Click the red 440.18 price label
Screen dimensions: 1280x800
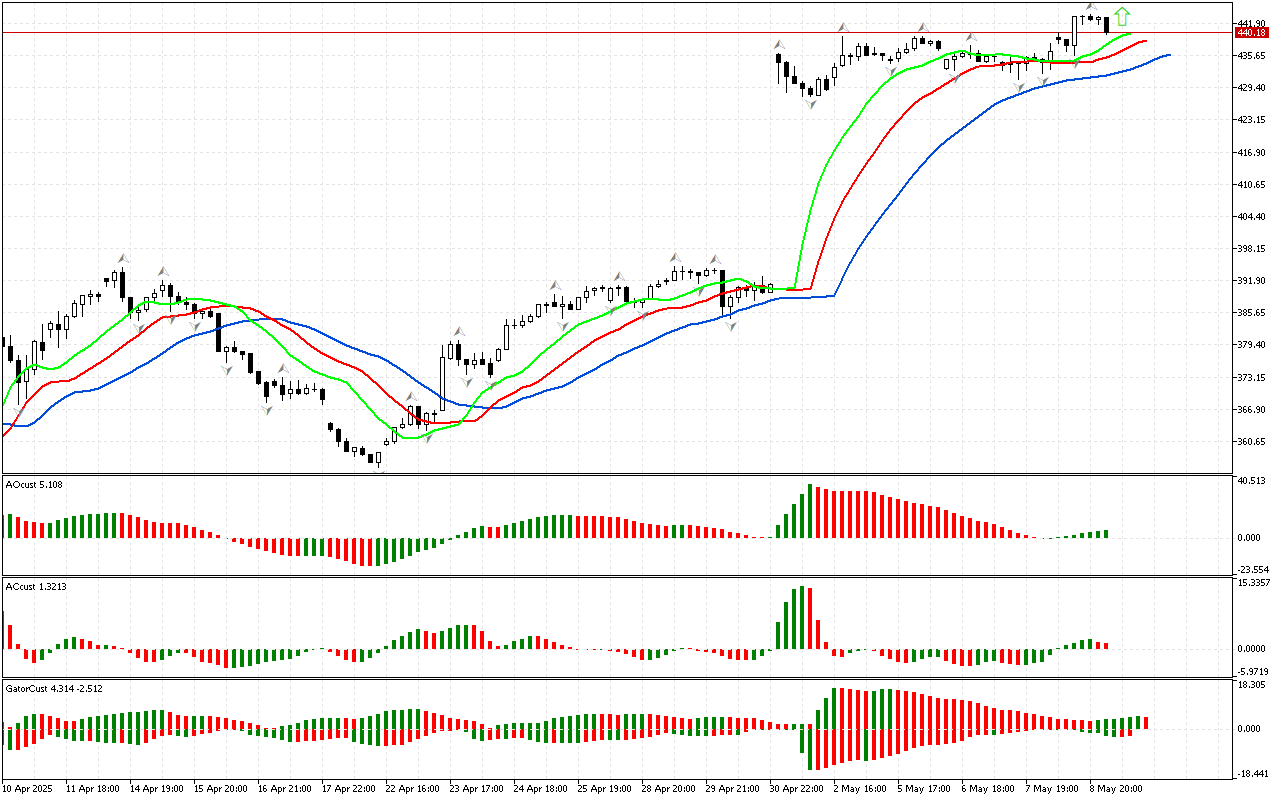pos(1252,33)
